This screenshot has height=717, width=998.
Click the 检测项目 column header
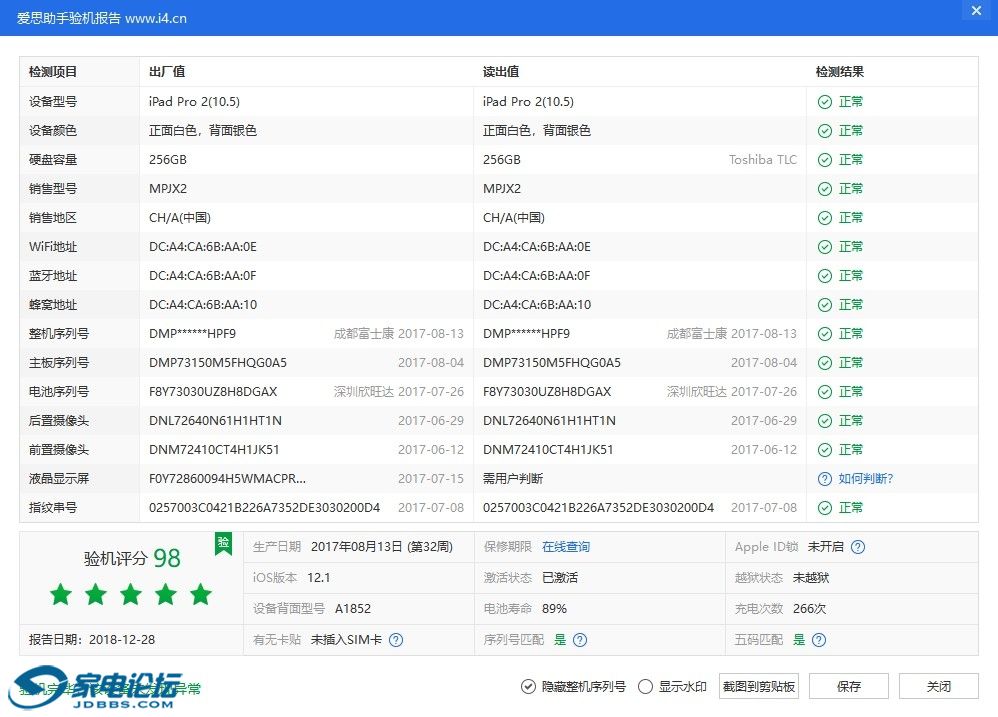[x=53, y=72]
